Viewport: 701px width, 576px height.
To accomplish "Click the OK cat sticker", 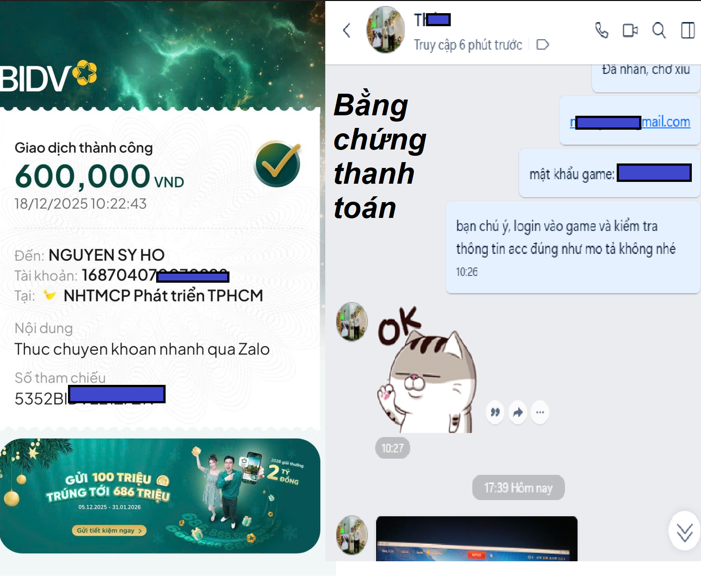I will (426, 369).
